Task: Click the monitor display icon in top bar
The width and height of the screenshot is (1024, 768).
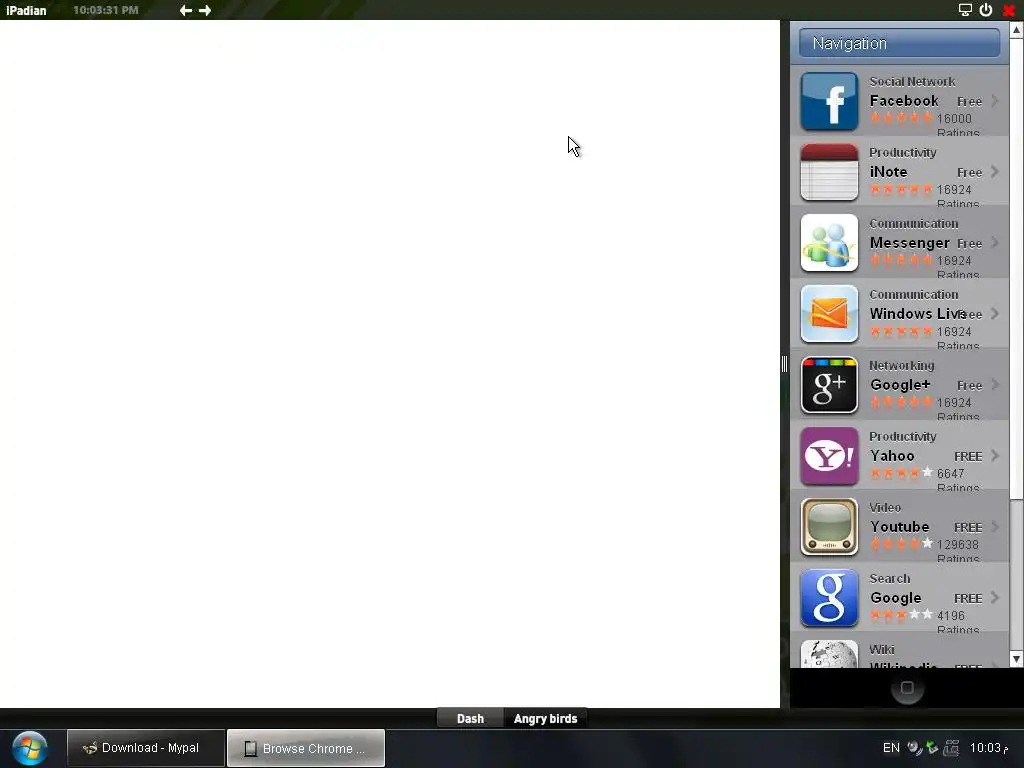Action: pyautogui.click(x=965, y=10)
